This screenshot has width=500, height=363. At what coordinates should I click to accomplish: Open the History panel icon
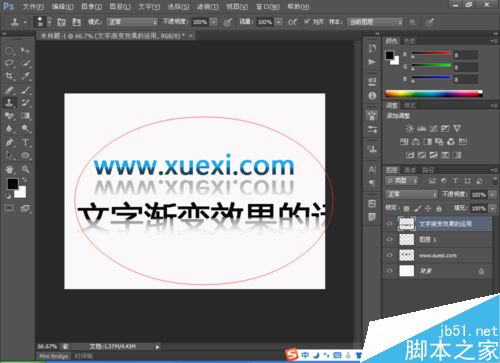[372, 48]
